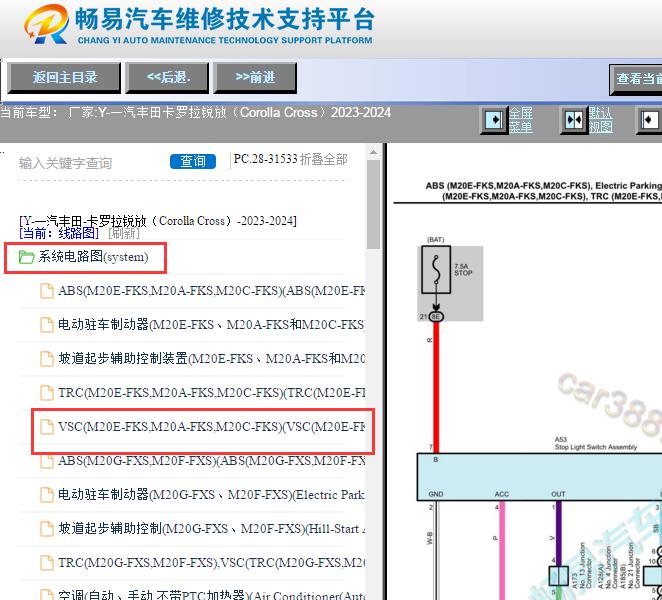Screen dimensions: 662x600
Task: Click document icon beside 电动驻车制动器(M20E-FKS)
Action: tap(47, 325)
